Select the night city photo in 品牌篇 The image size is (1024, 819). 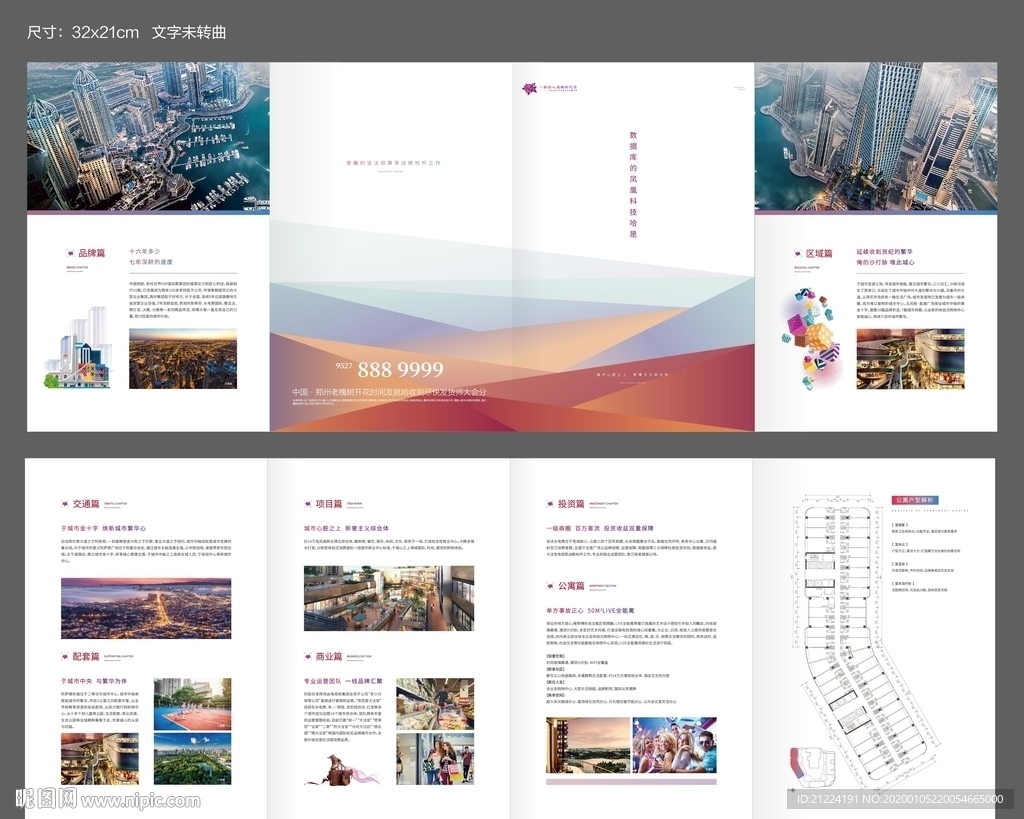click(183, 359)
